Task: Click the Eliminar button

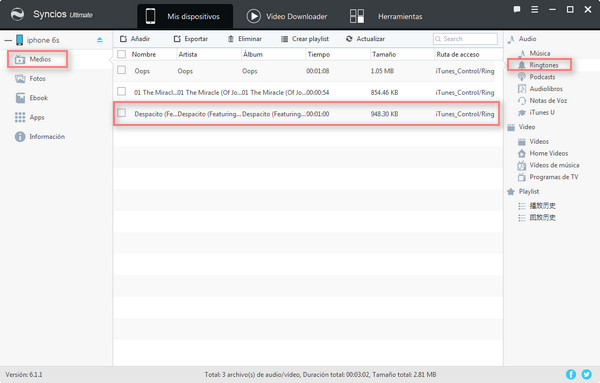Action: click(245, 39)
